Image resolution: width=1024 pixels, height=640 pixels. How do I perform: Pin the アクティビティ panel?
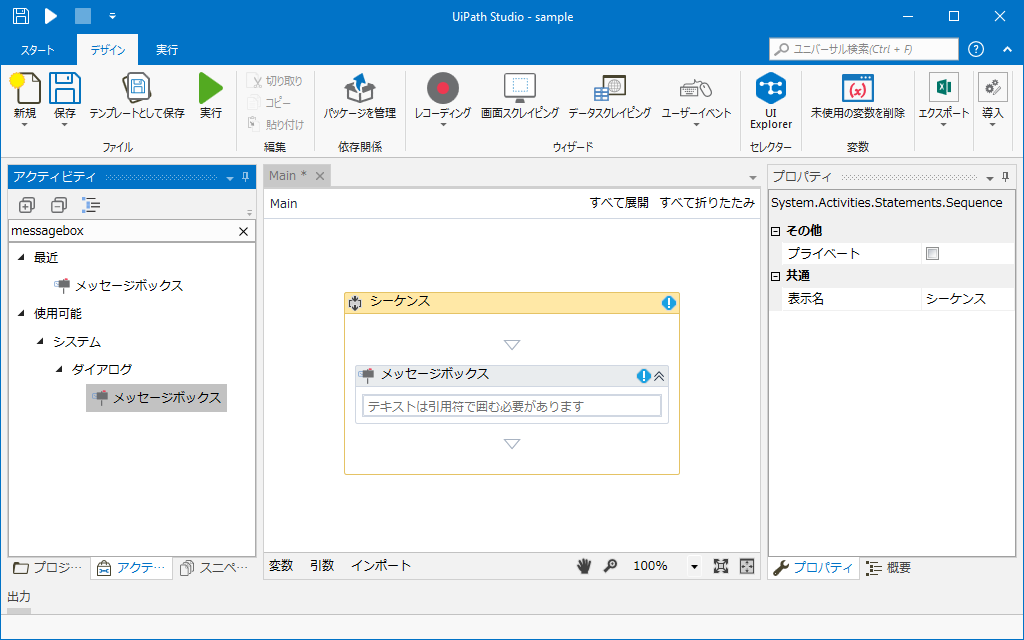coord(246,177)
